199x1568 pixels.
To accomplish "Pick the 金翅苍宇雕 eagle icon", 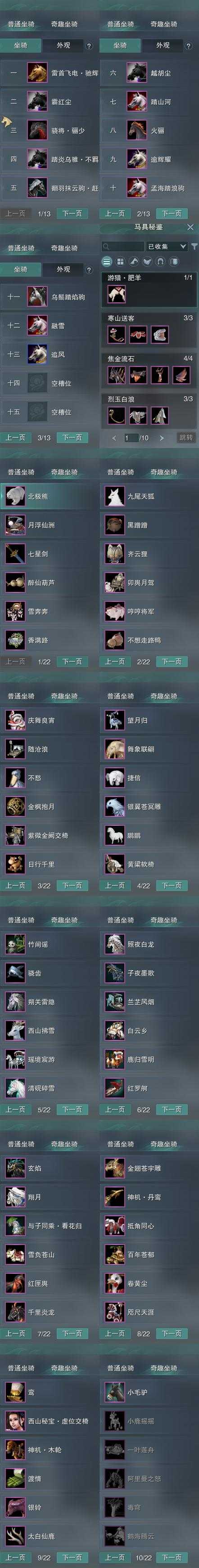I will [114, 1168].
